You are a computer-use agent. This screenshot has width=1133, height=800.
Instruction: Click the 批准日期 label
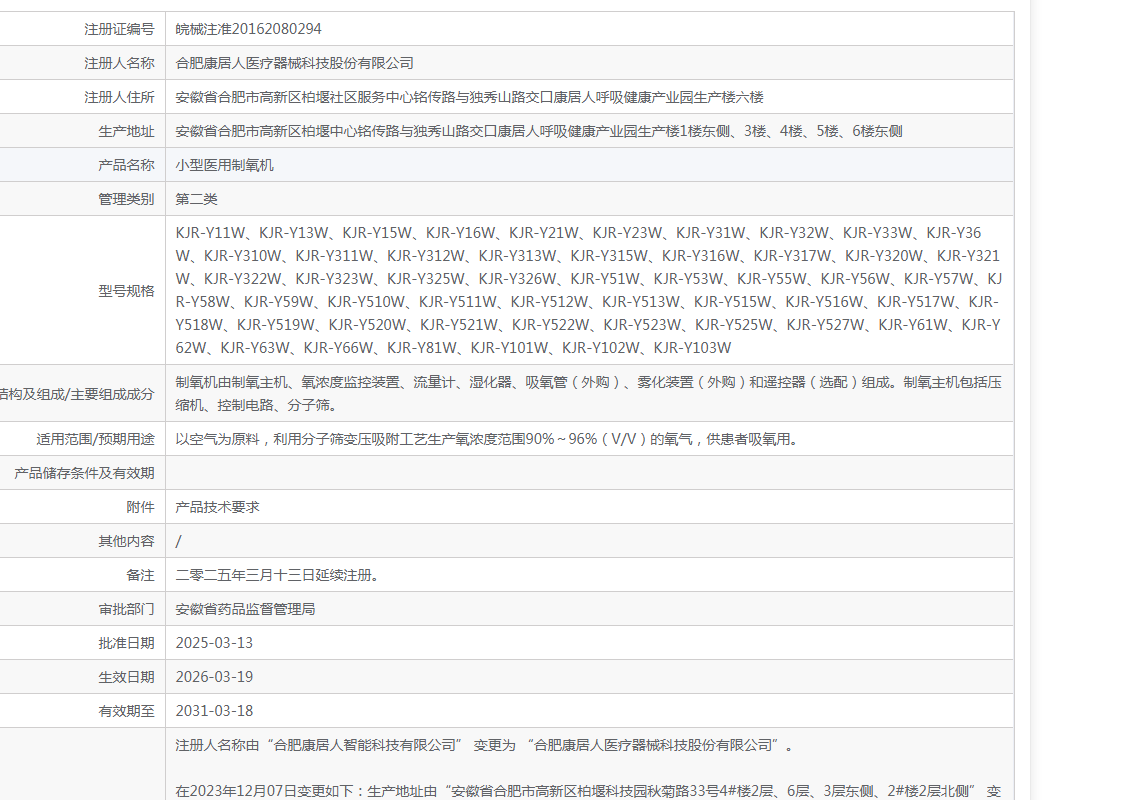coord(126,642)
